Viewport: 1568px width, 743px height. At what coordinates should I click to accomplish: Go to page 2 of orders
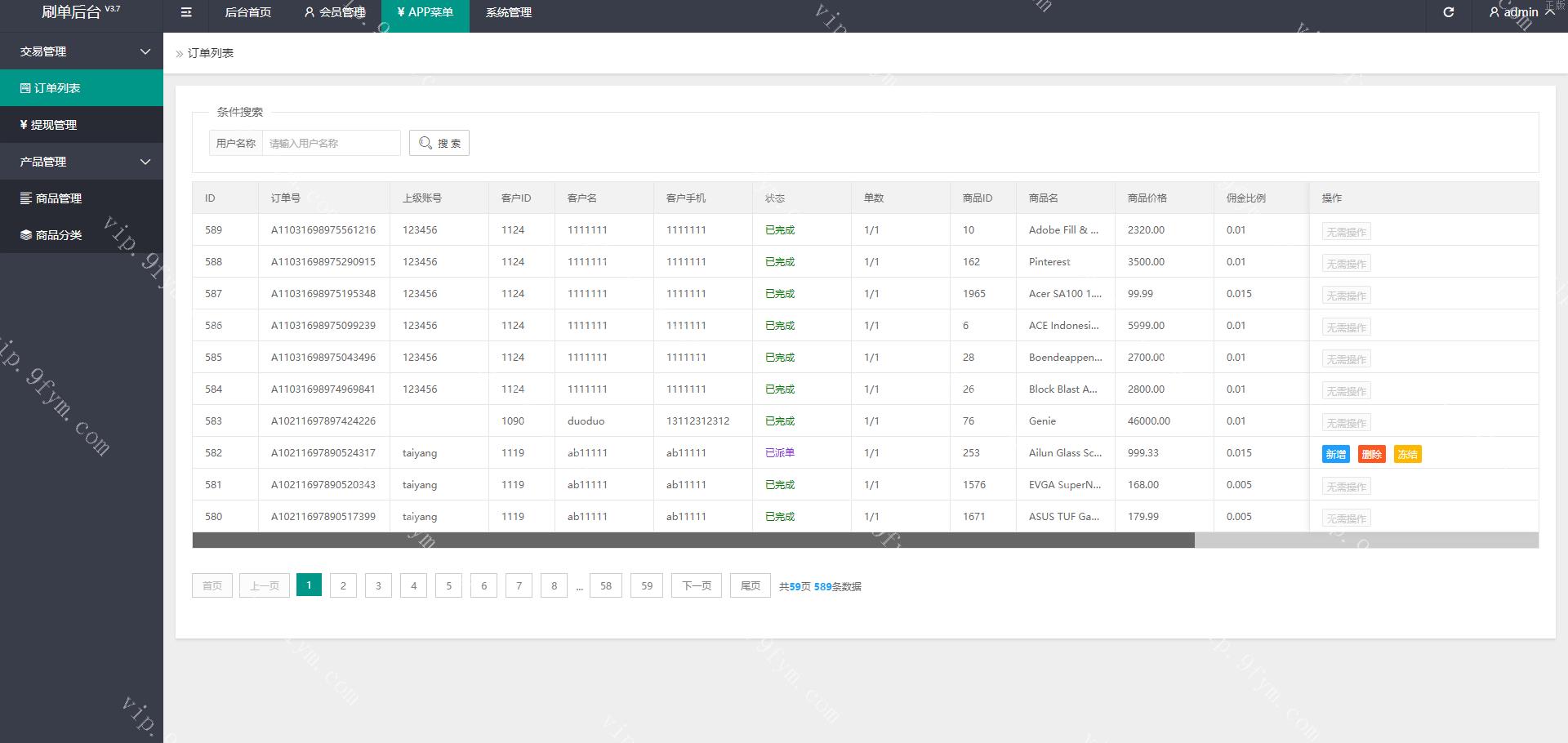343,585
